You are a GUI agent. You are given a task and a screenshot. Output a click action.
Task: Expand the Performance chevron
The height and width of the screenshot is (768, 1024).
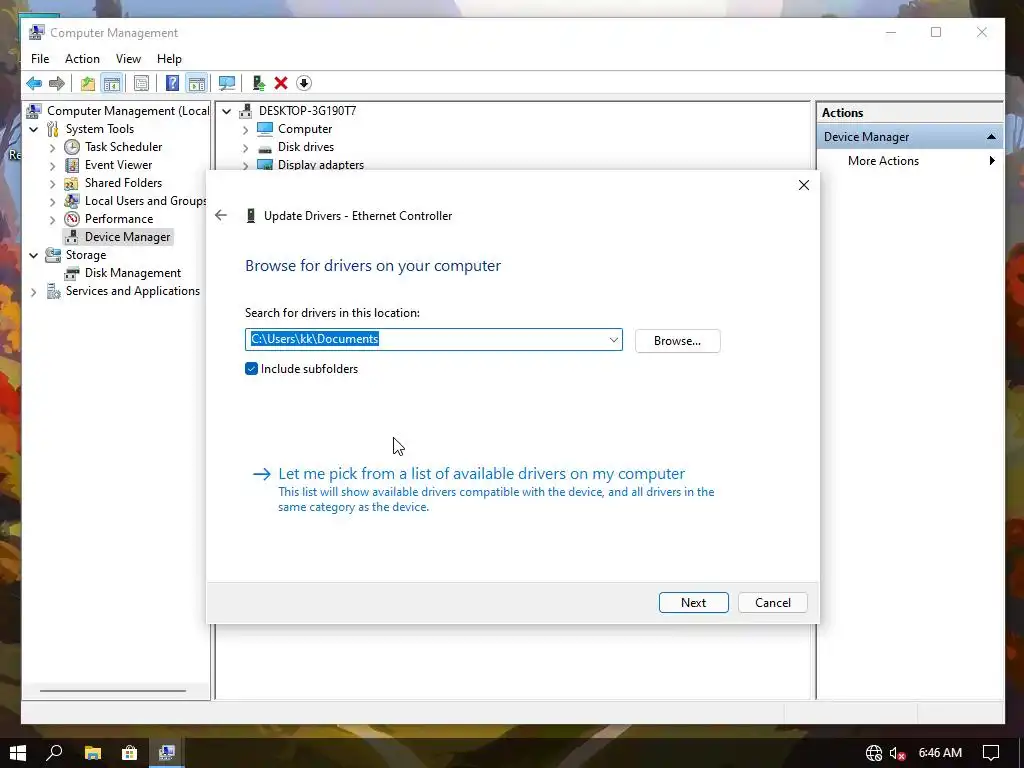(x=52, y=219)
